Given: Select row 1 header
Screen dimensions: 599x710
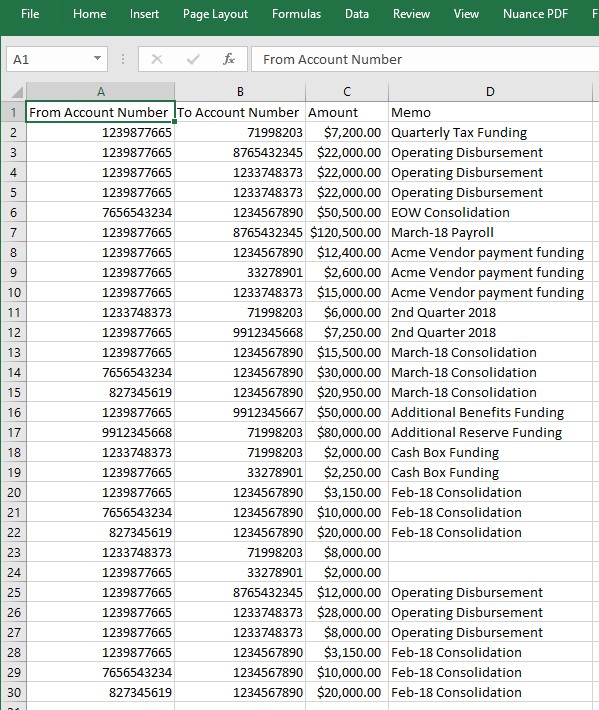Looking at the screenshot, I should click(14, 112).
